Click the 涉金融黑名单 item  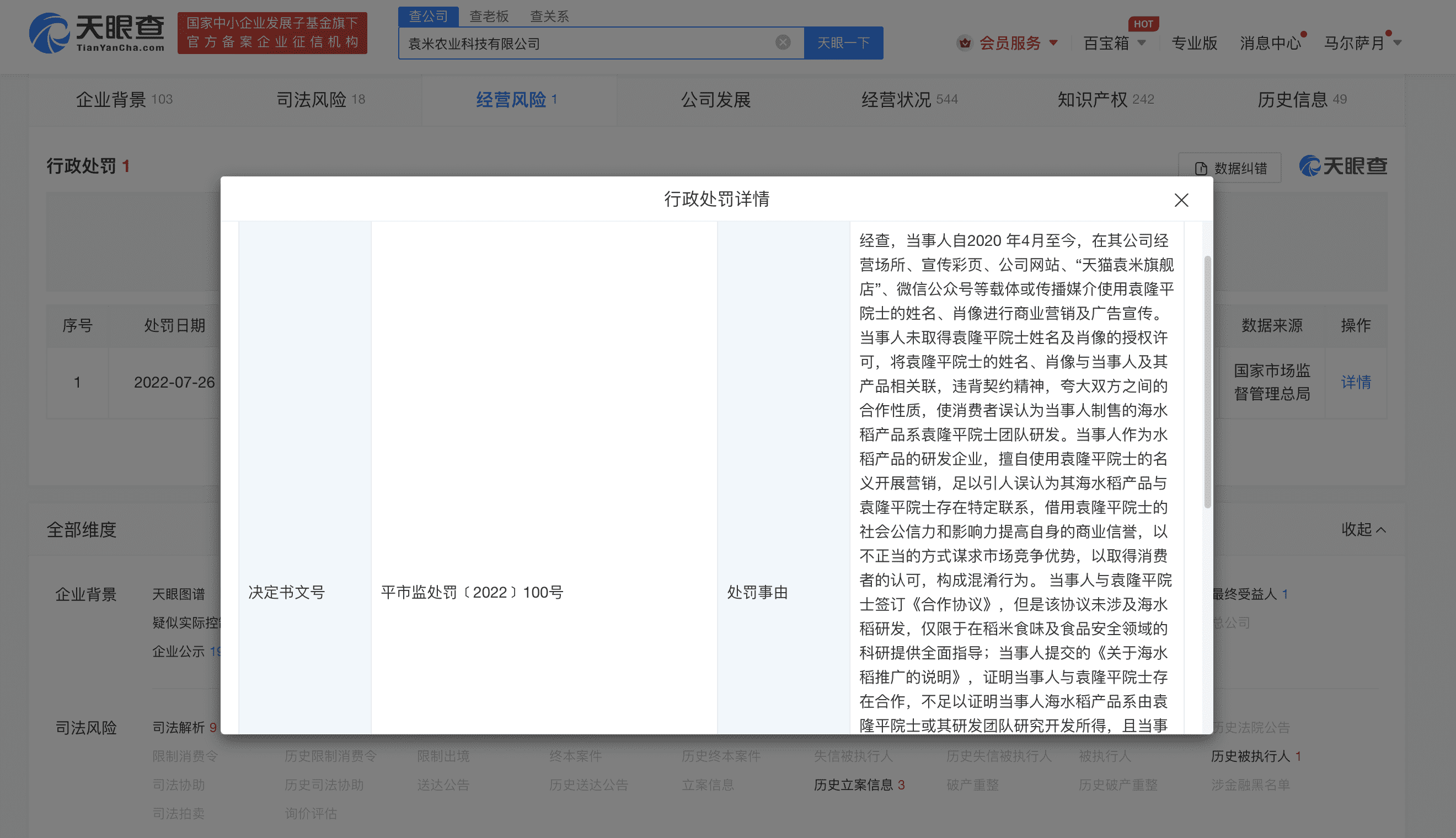(x=1250, y=785)
